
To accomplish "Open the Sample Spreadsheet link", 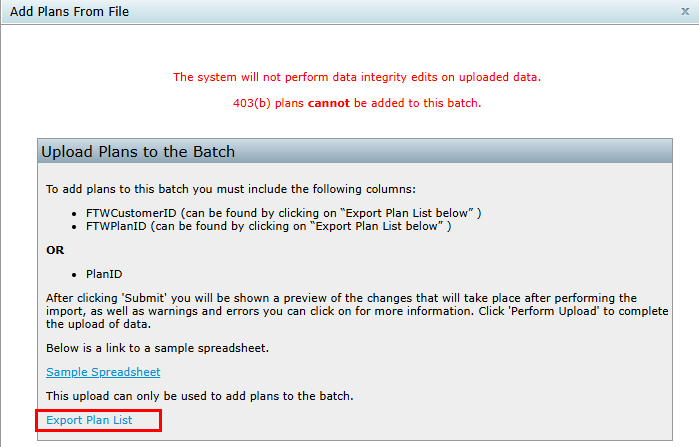I will pyautogui.click(x=103, y=372).
